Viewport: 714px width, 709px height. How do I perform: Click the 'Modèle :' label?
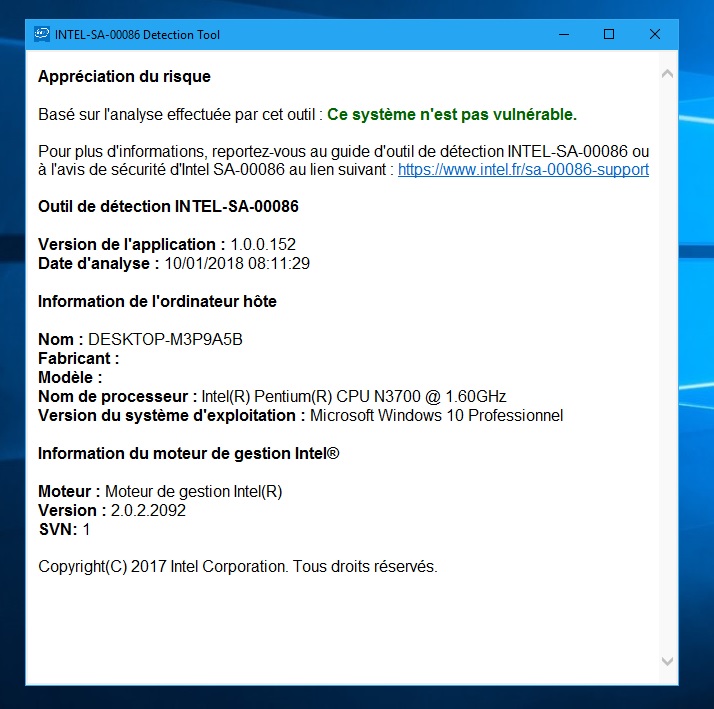coord(70,377)
